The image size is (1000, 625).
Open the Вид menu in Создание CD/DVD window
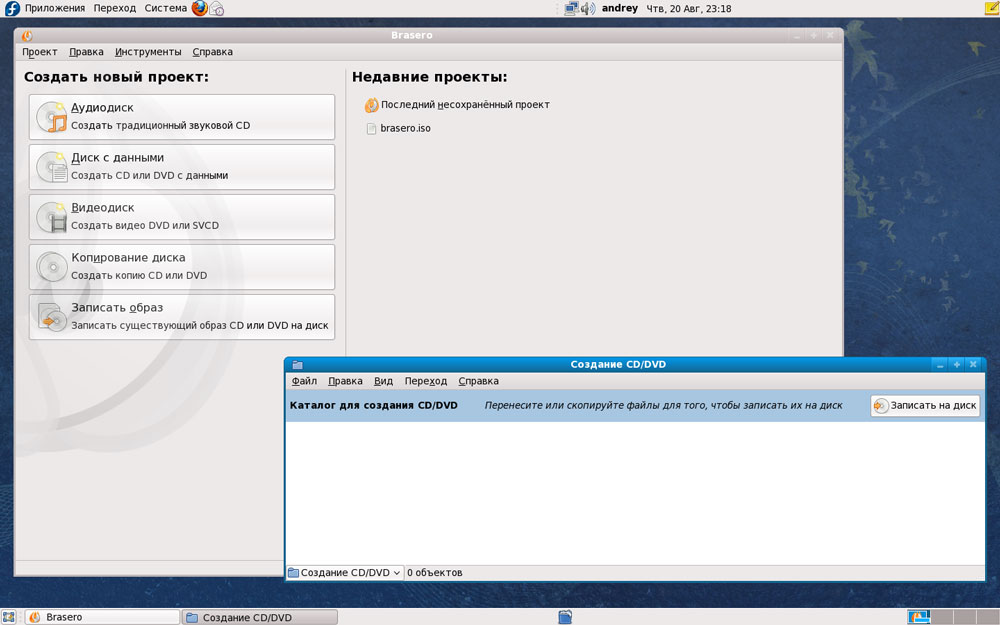(x=383, y=381)
